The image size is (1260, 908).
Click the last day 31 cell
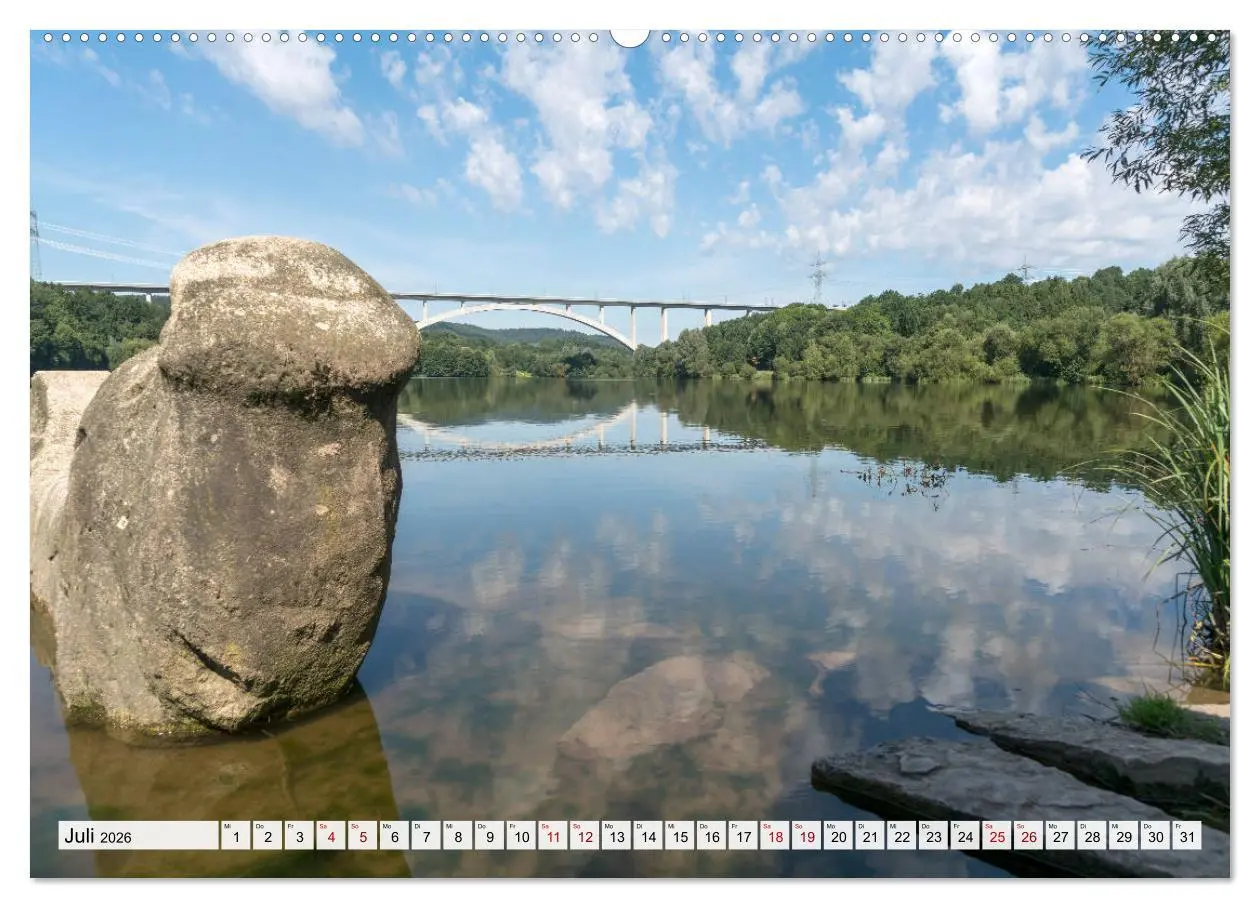point(1186,836)
